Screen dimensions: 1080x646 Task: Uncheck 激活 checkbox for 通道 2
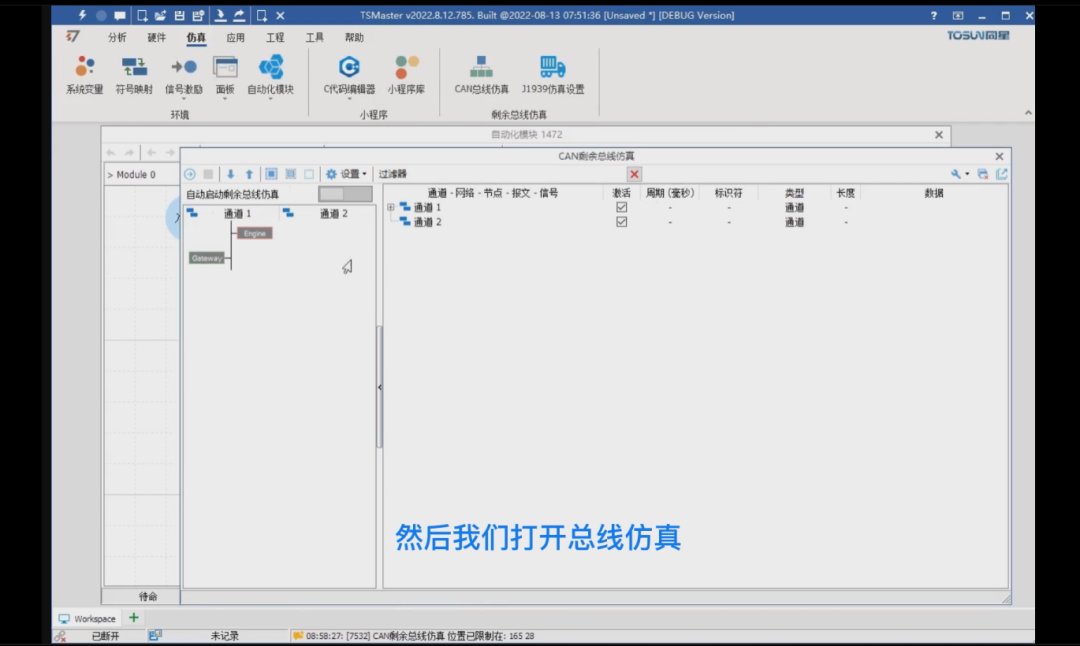point(621,222)
